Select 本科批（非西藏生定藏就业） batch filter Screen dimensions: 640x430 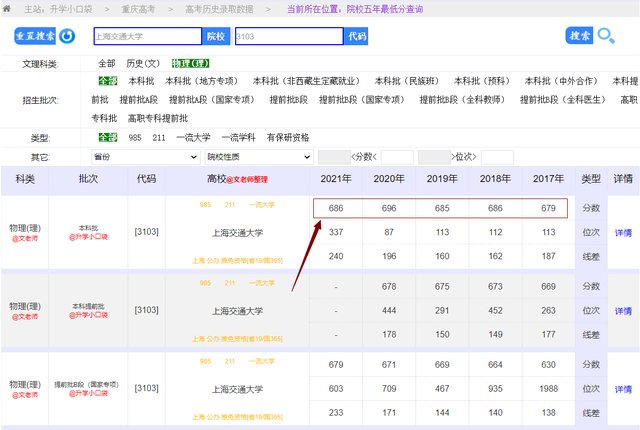[x=307, y=81]
